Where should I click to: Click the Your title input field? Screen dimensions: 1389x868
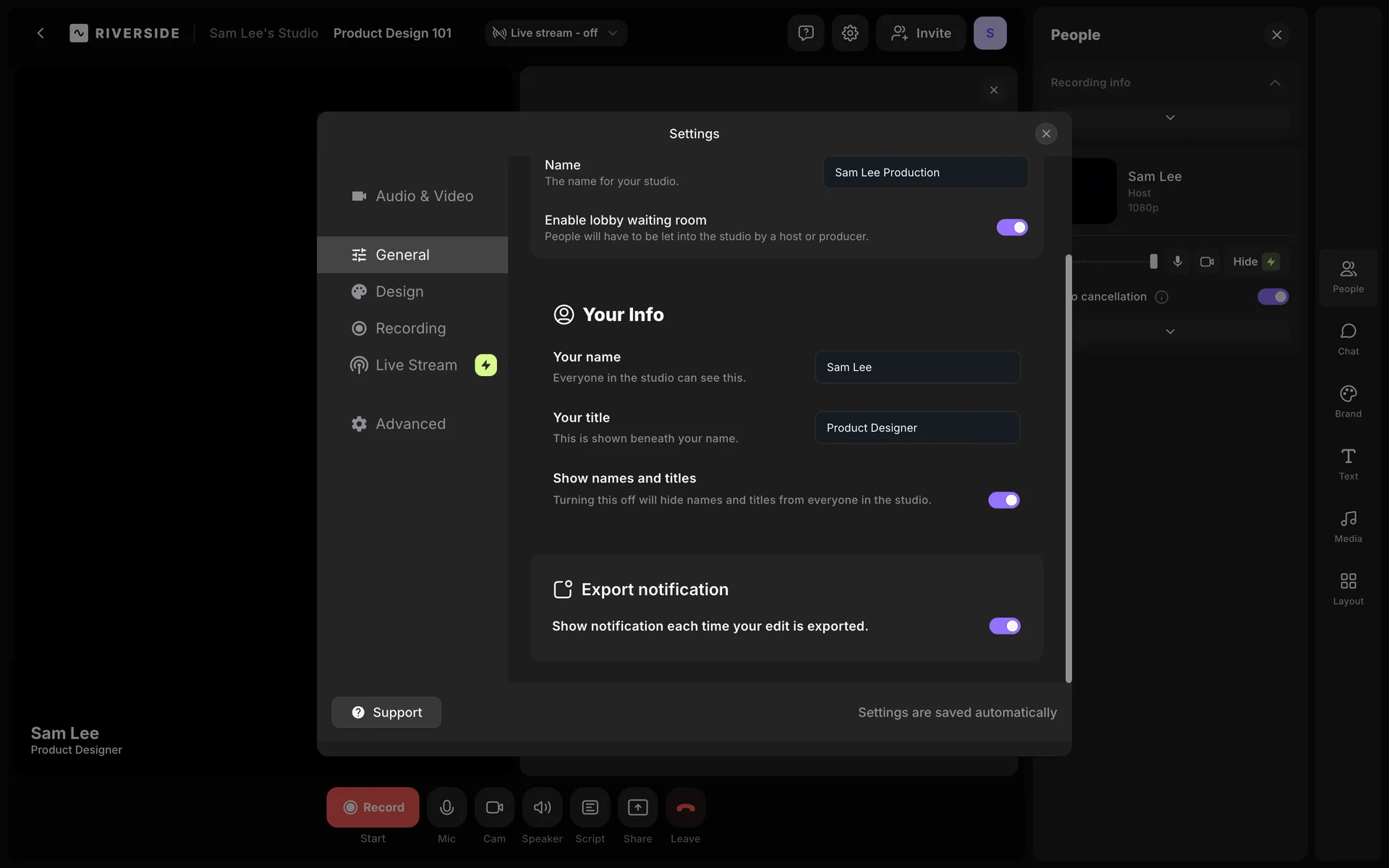(x=917, y=427)
